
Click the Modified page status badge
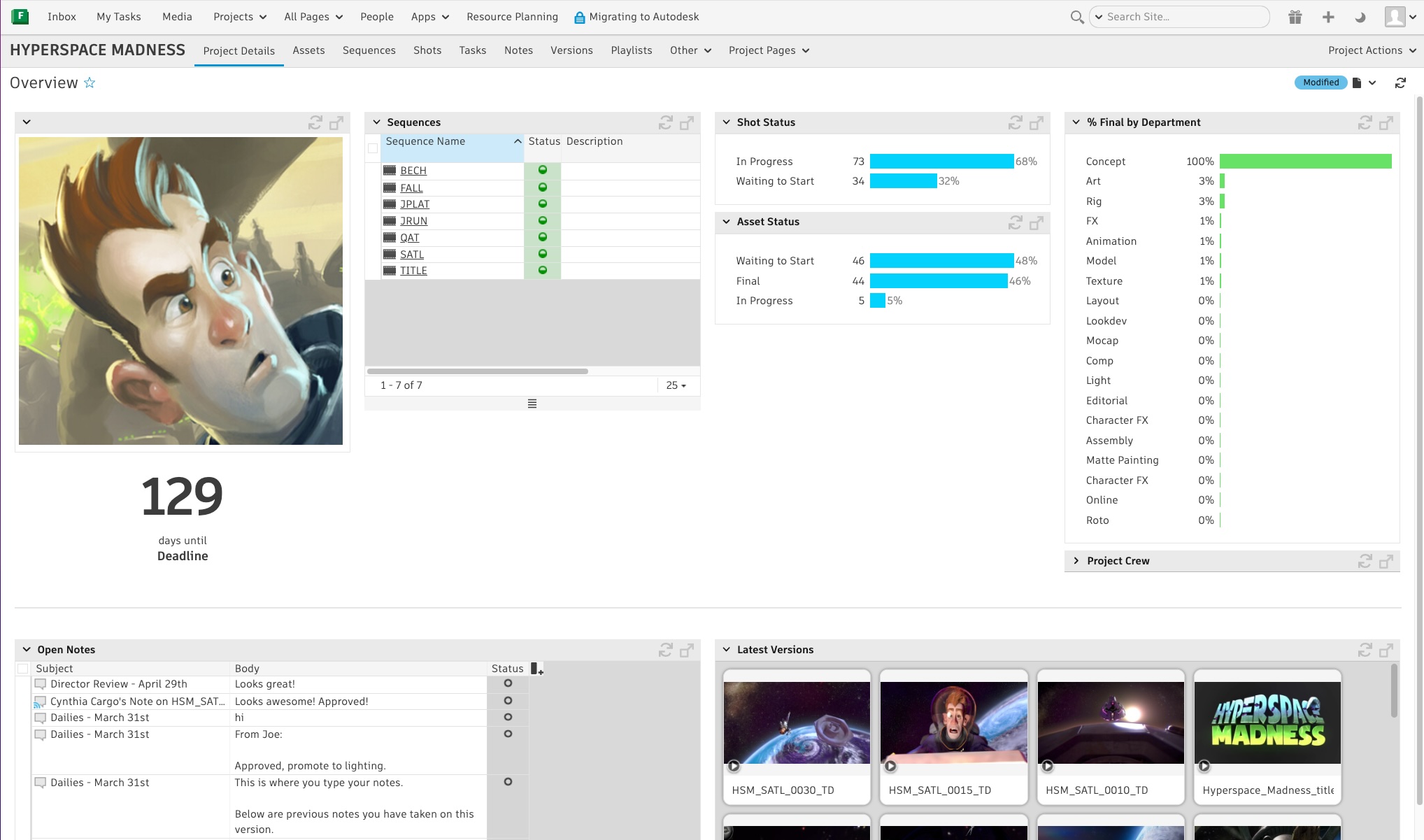[x=1321, y=83]
